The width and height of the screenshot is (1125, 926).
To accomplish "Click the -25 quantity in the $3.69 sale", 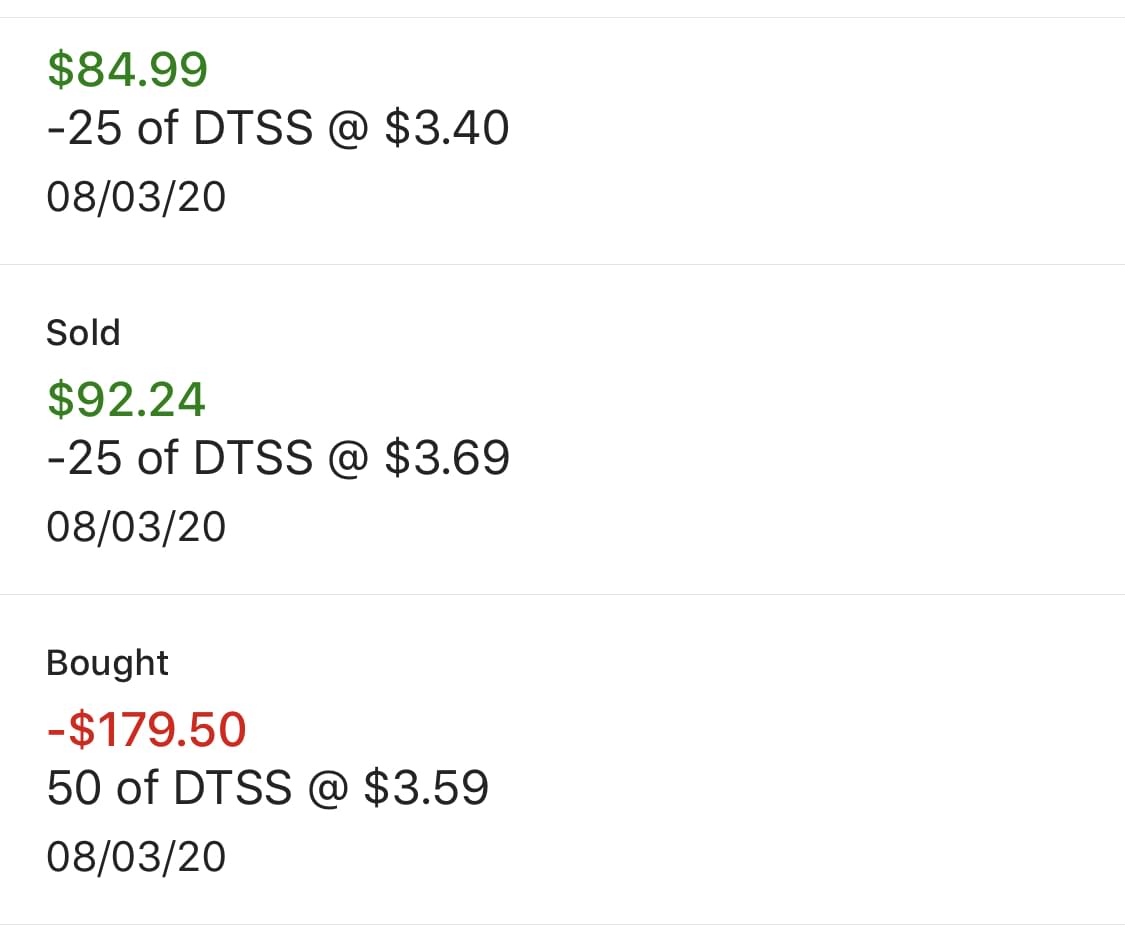I will click(x=85, y=458).
